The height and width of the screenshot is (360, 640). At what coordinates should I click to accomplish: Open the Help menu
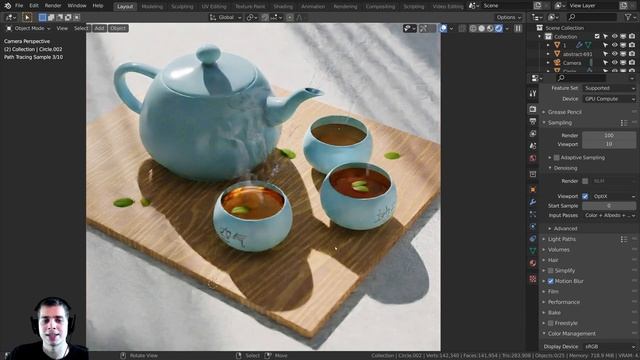[x=98, y=6]
